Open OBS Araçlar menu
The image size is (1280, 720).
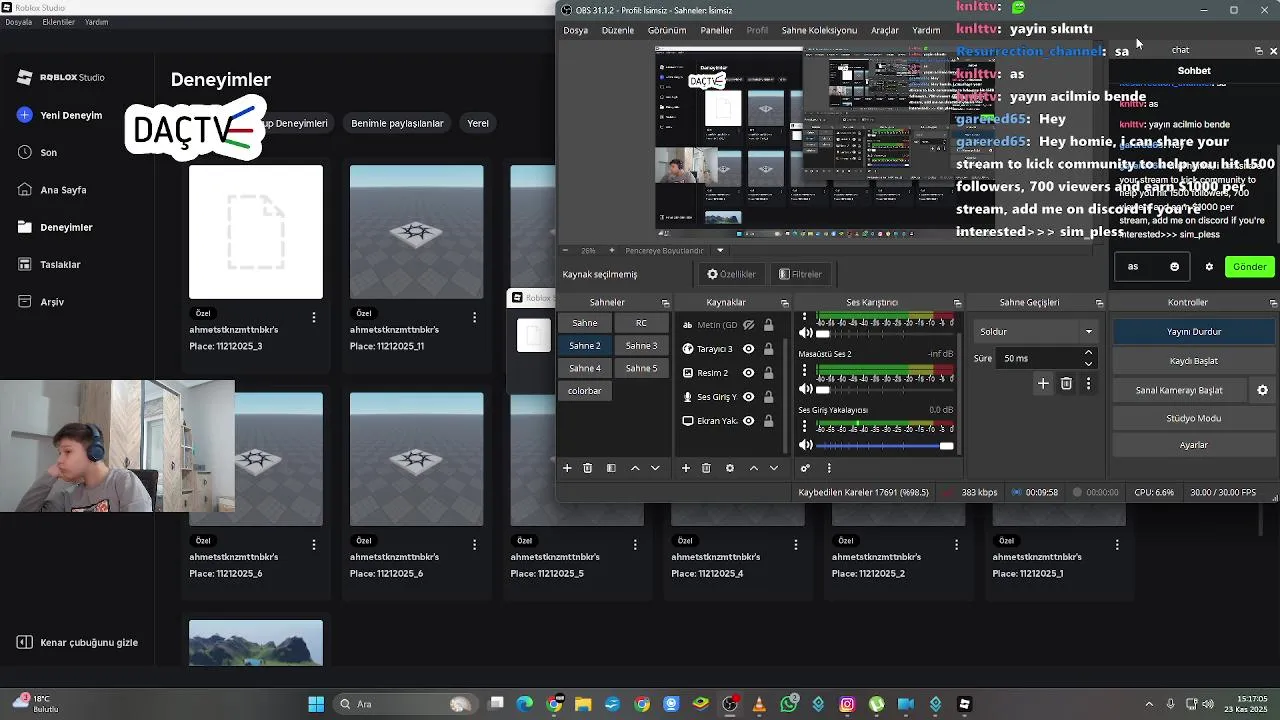pos(885,30)
